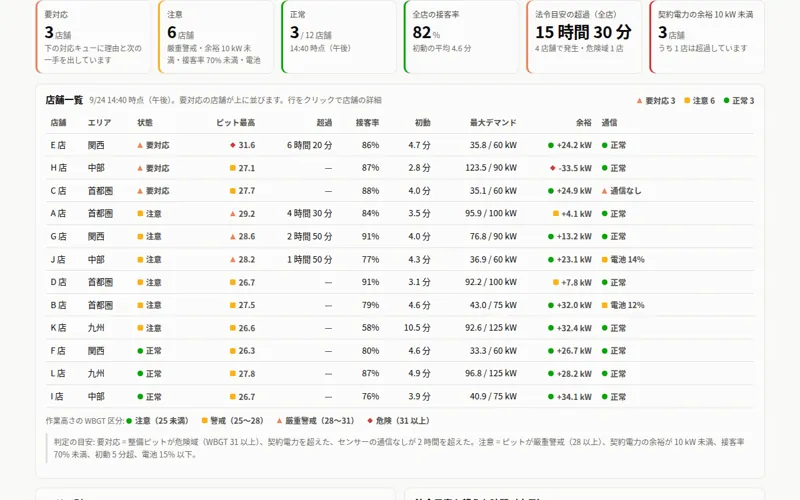Click the triangle marker next to 28.2
Image resolution: width=800 pixels, height=500 pixels.
(x=233, y=260)
